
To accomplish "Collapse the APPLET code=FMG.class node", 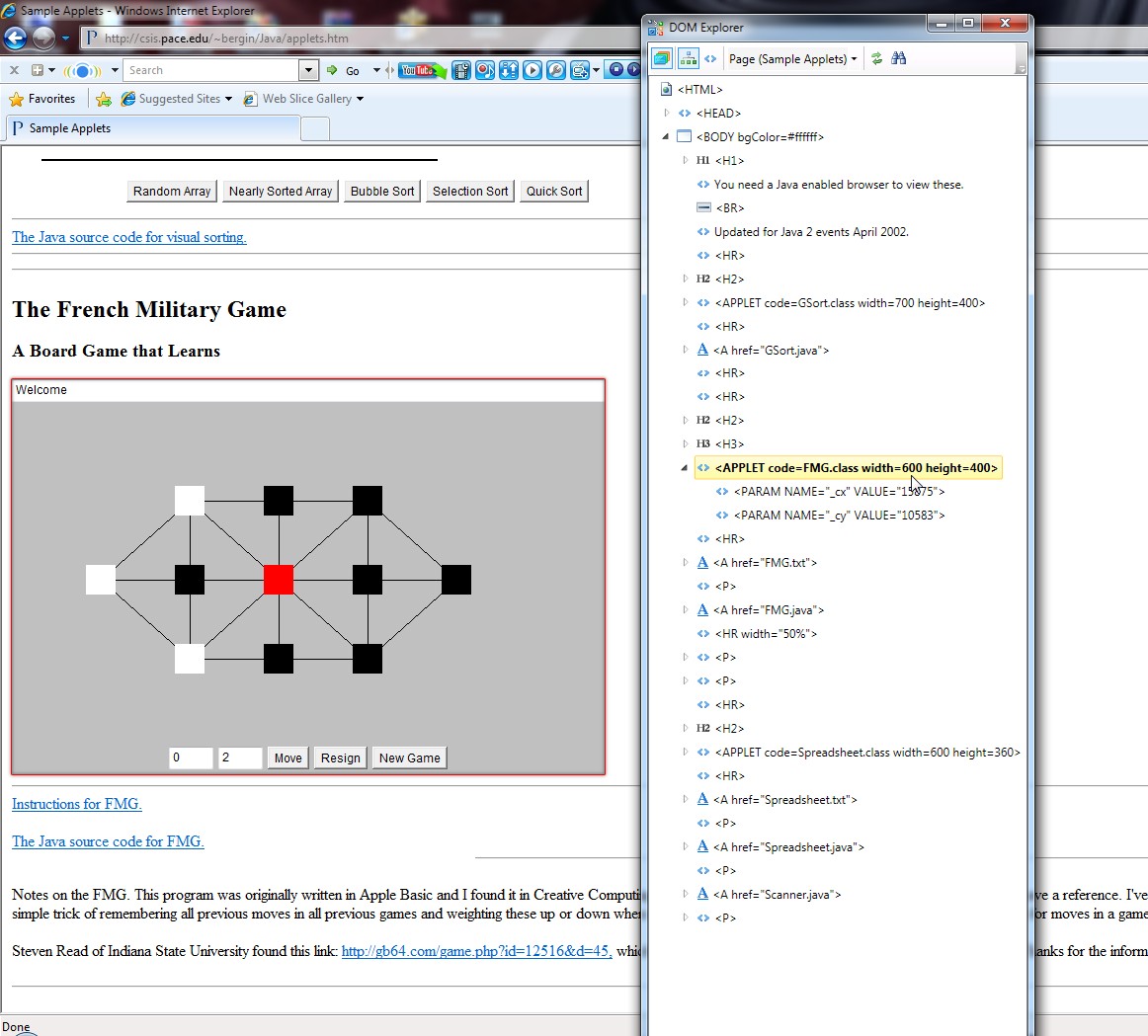I will click(x=685, y=467).
